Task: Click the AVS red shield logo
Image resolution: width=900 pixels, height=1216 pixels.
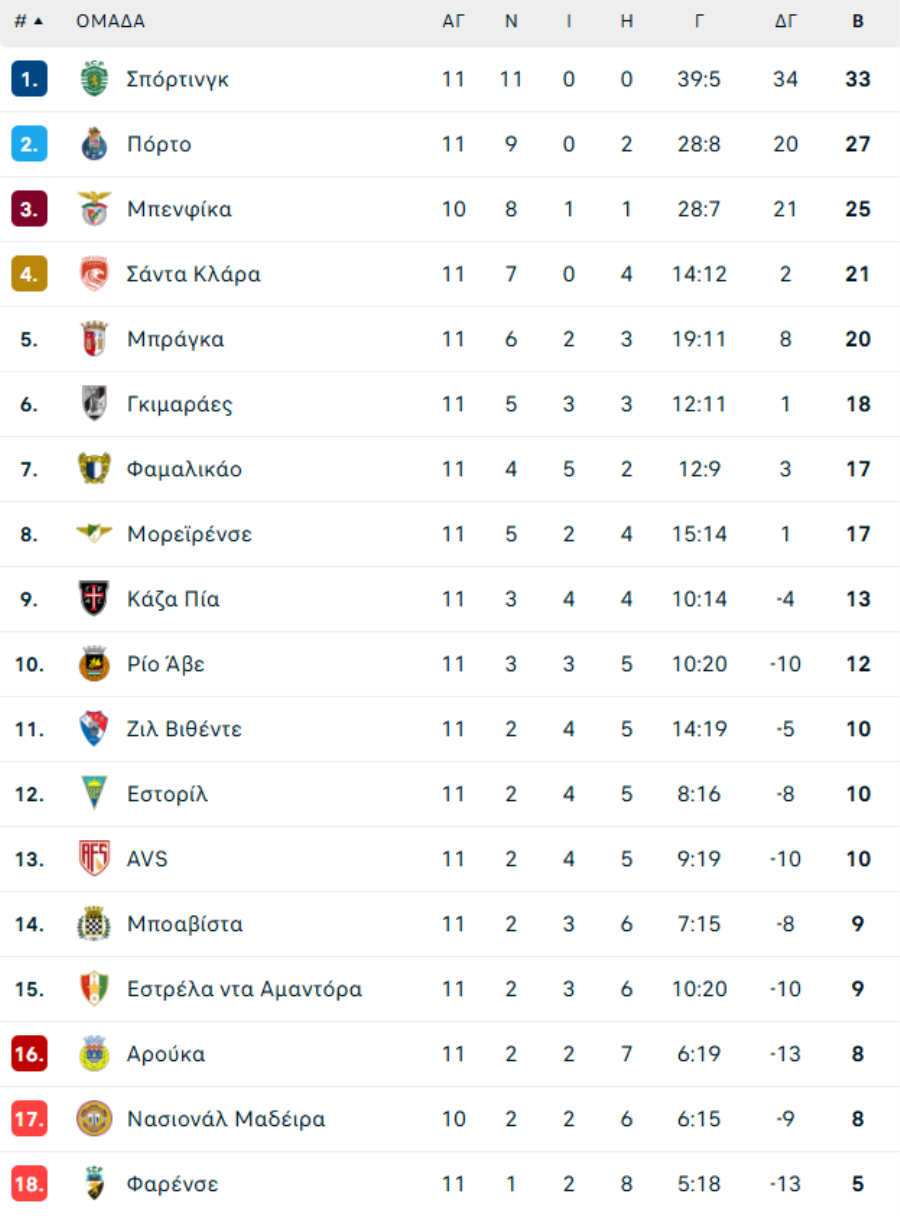Action: coord(94,859)
